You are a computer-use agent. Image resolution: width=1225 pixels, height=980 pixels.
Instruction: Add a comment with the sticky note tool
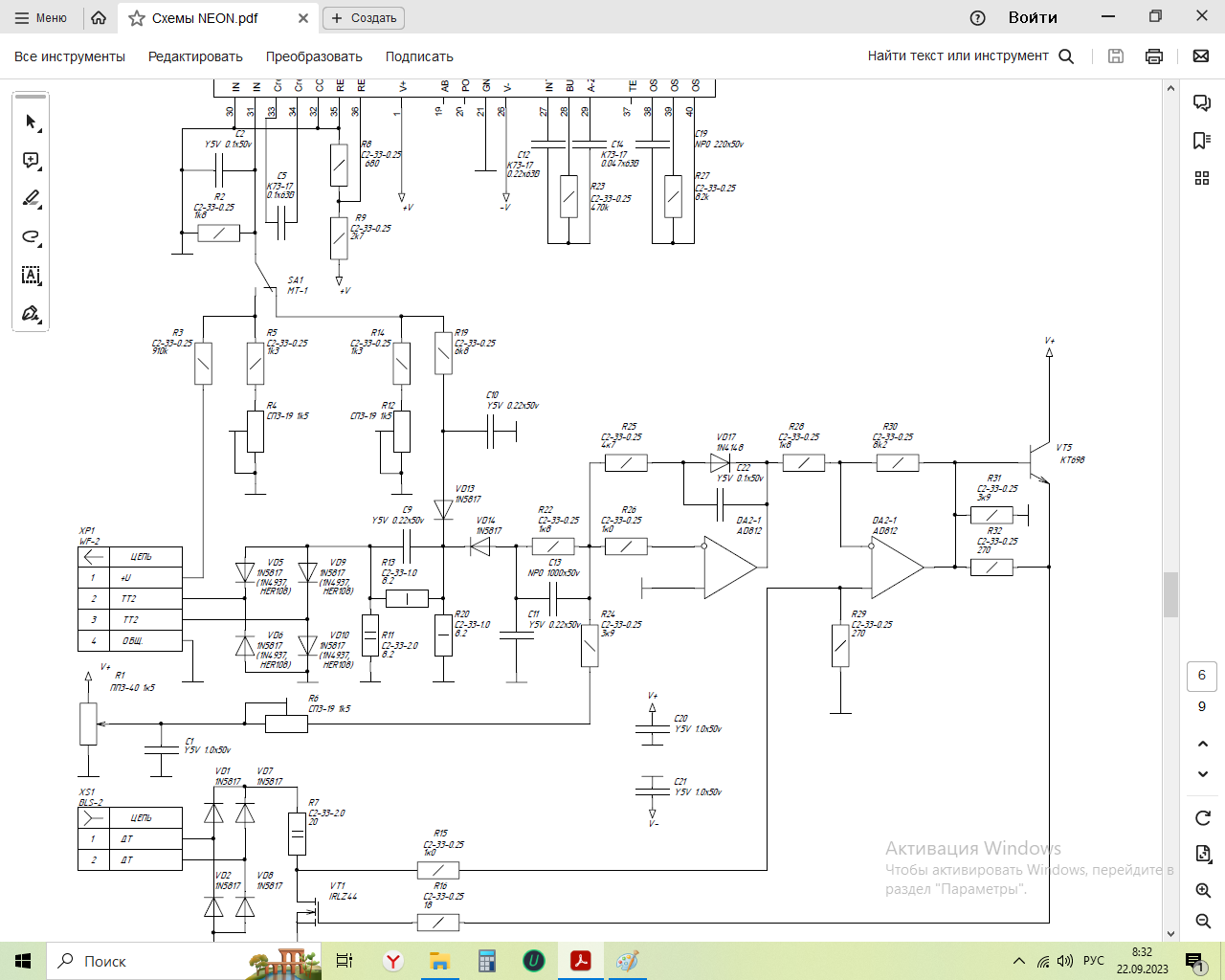point(31,160)
